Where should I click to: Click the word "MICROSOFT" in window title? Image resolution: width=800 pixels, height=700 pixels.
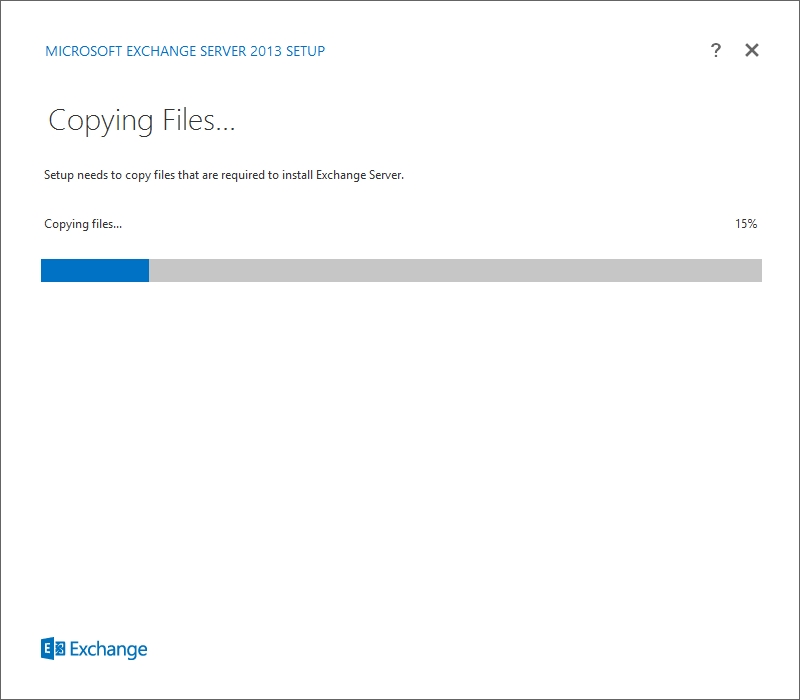[x=81, y=51]
